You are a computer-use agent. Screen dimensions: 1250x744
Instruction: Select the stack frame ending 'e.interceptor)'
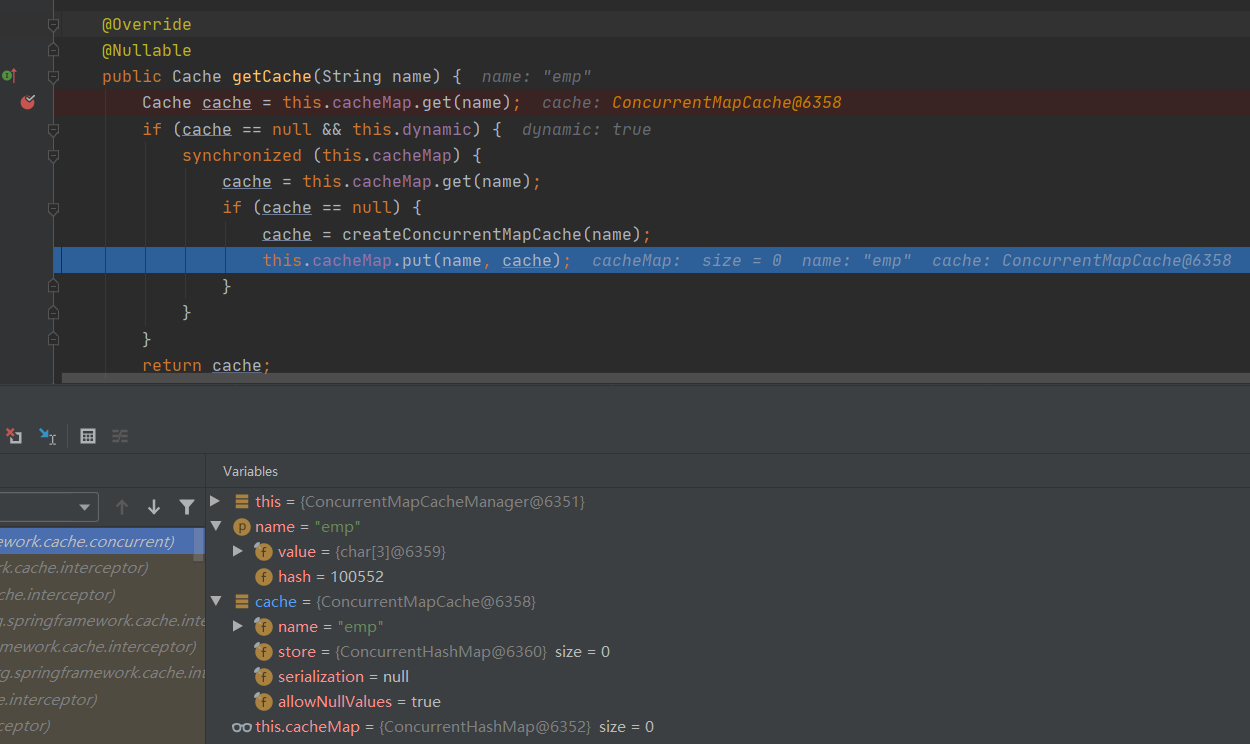click(x=102, y=699)
